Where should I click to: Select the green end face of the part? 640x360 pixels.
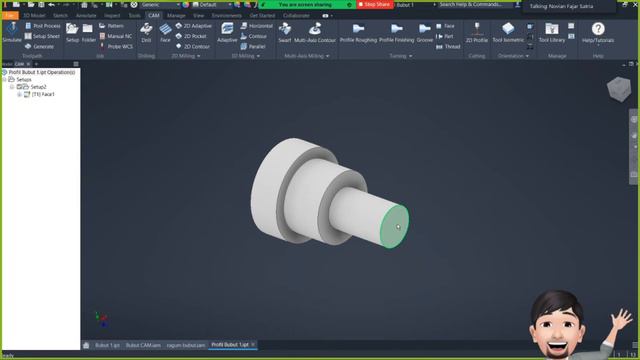394,227
